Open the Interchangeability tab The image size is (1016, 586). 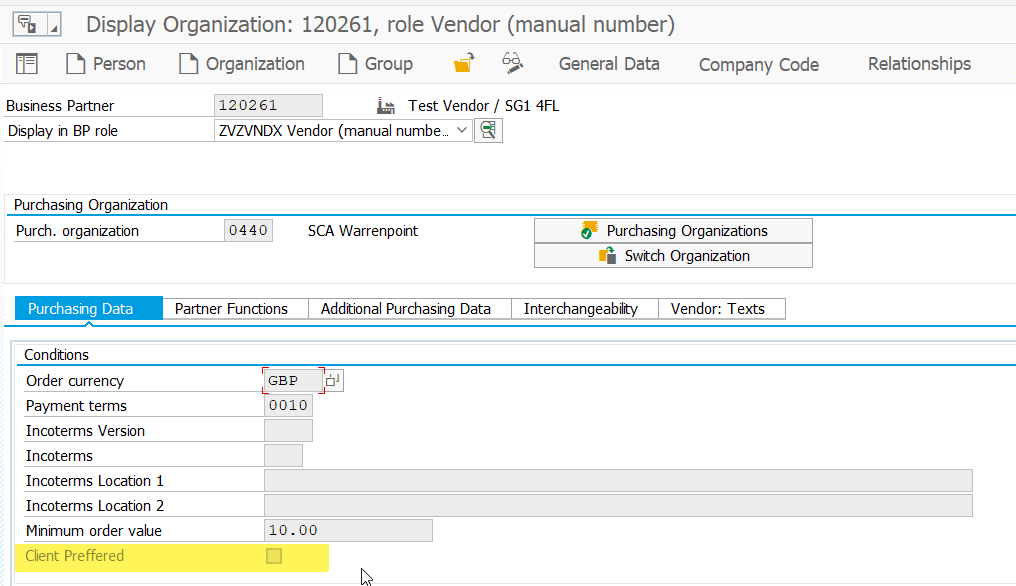pyautogui.click(x=584, y=308)
